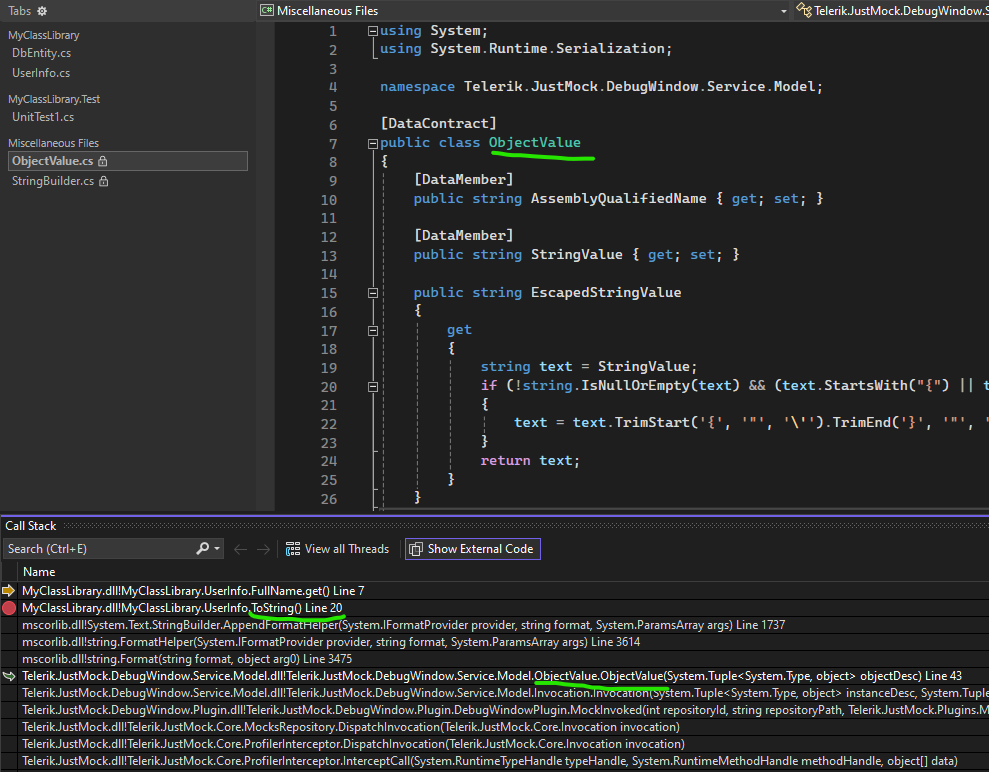The width and height of the screenshot is (989, 772).
Task: Click the C# icon beside Miscellaneous Files
Action: point(267,11)
